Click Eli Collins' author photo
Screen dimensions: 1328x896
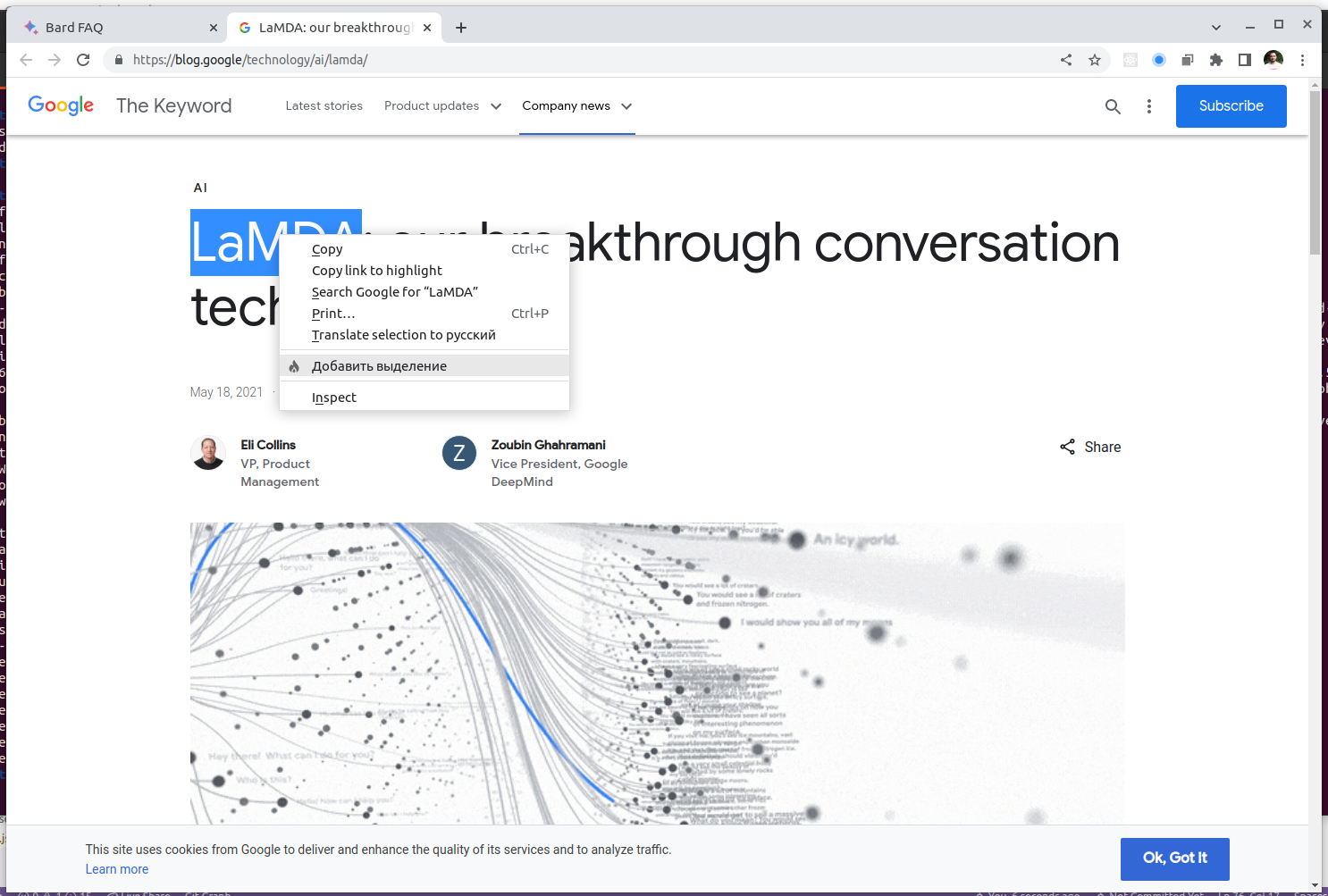click(208, 453)
